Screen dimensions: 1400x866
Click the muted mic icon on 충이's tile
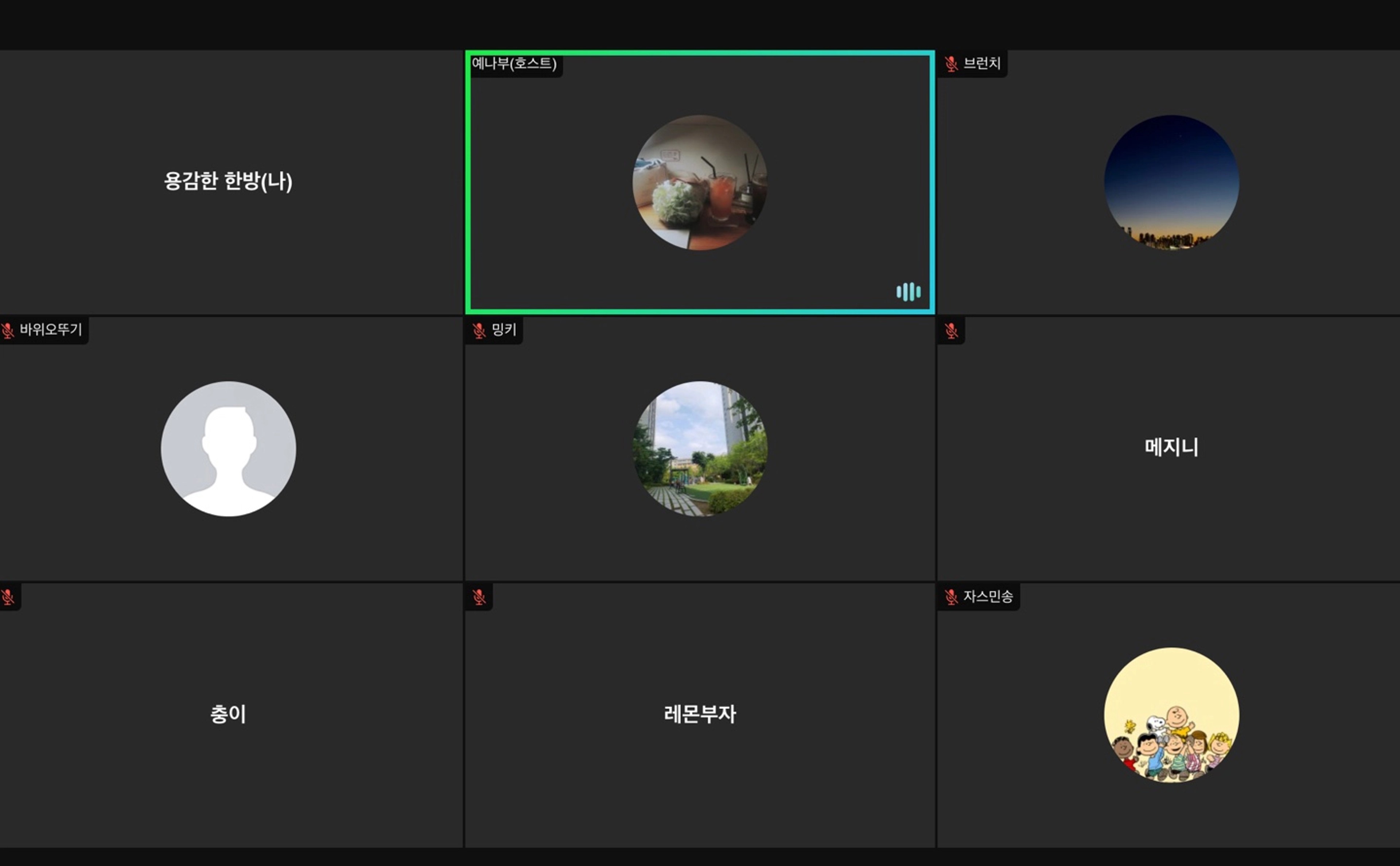tap(7, 597)
